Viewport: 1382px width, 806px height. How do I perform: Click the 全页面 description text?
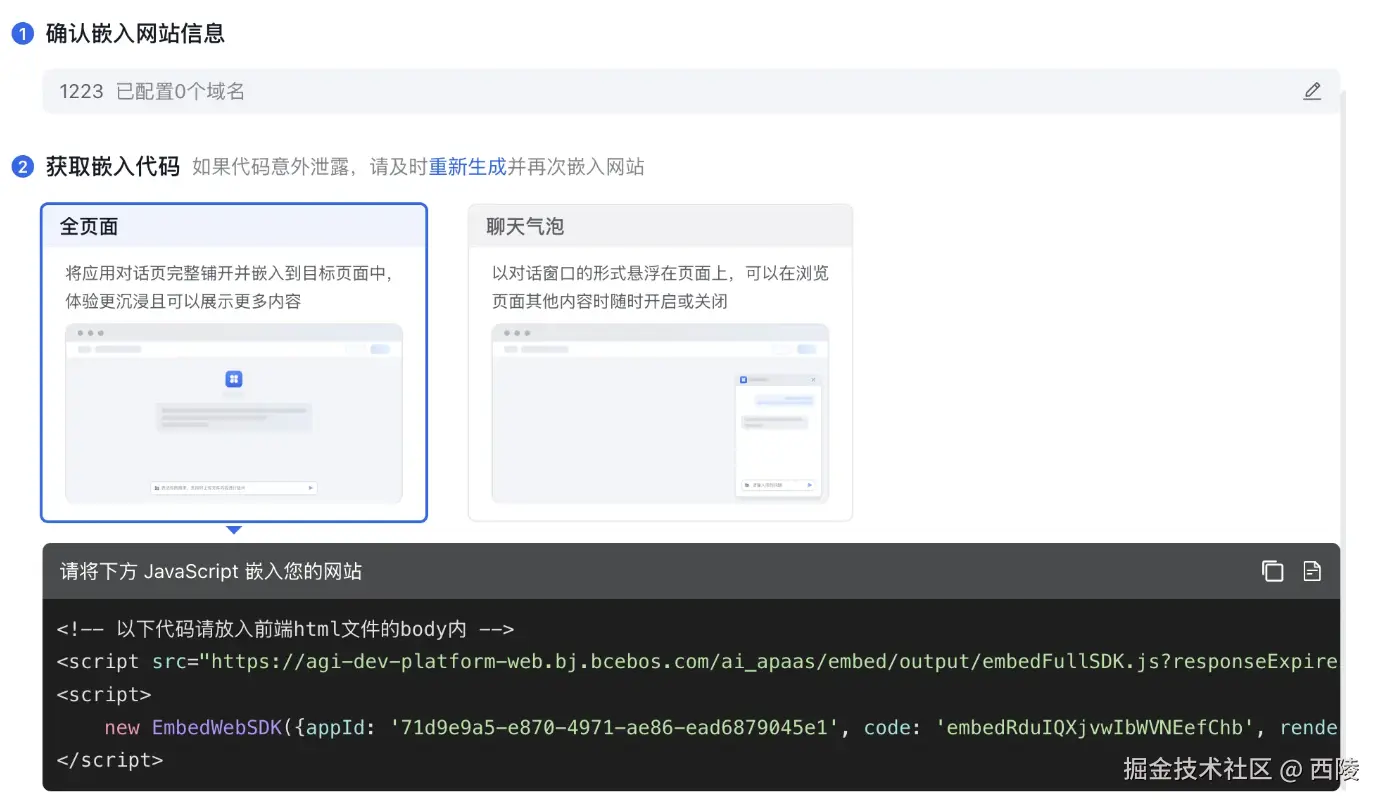[229, 287]
